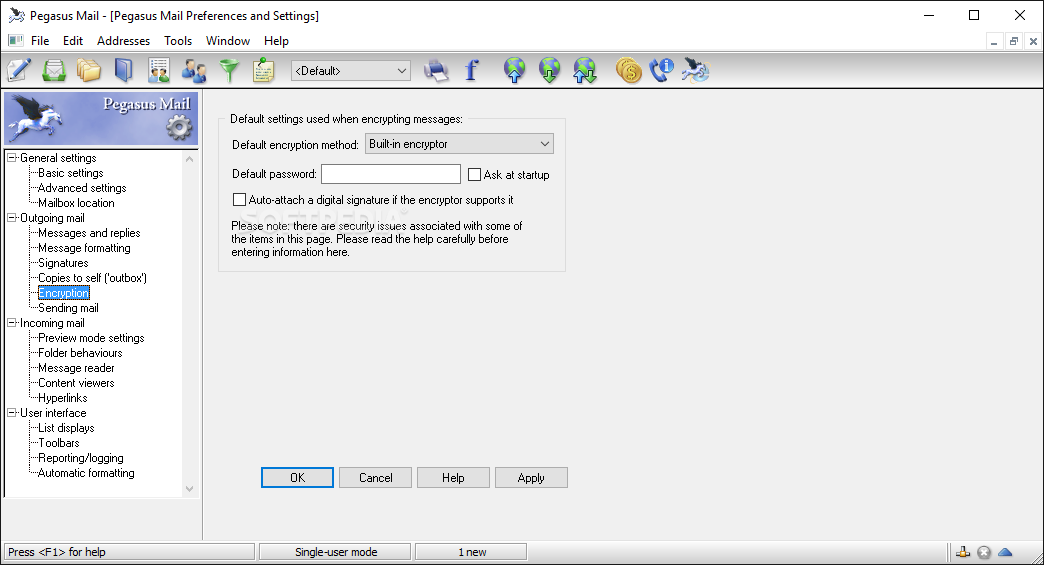The height and width of the screenshot is (565, 1044).
Task: Click the blue font 'f' icon
Action: (x=471, y=70)
